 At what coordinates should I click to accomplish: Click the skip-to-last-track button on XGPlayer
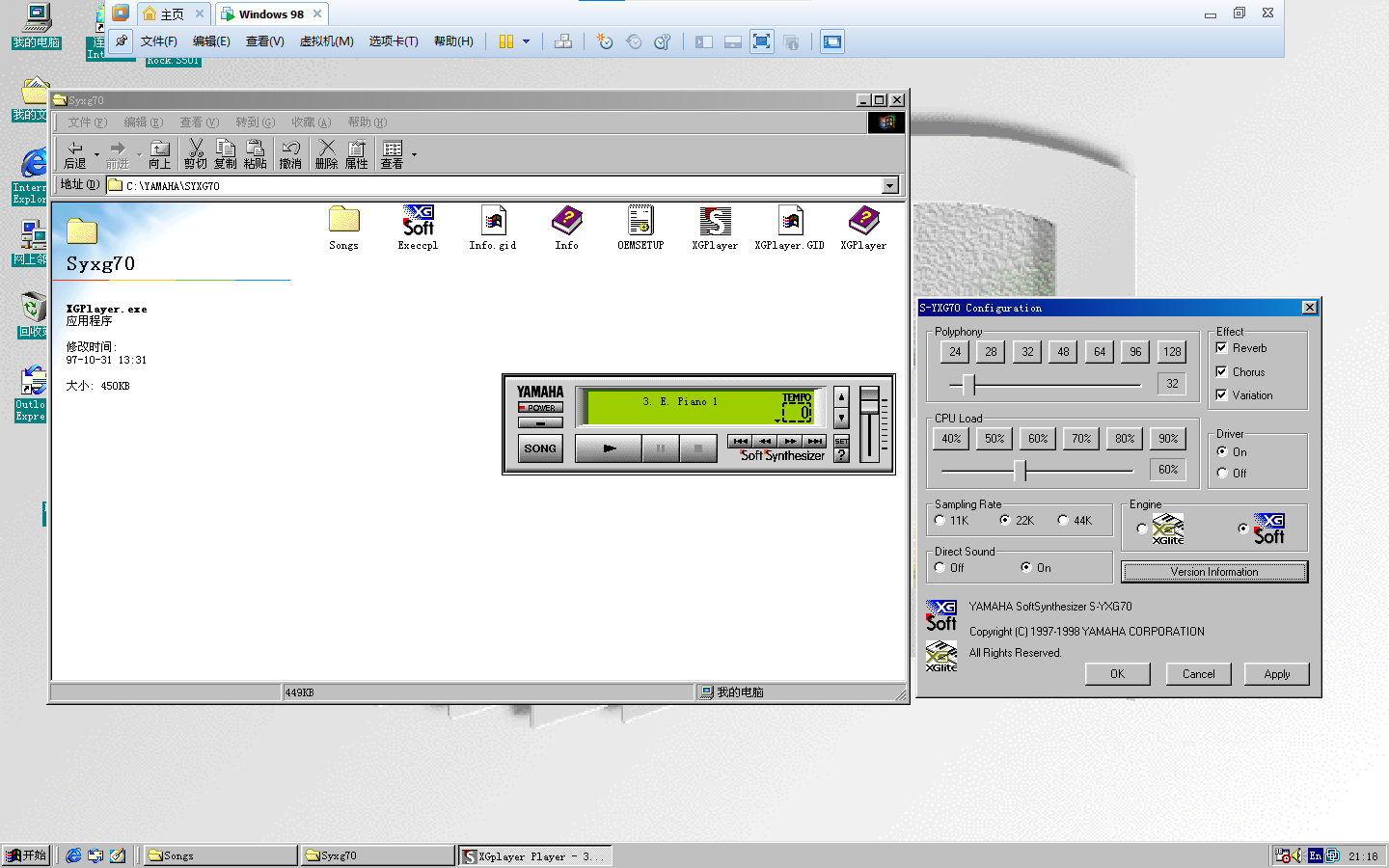coord(815,441)
